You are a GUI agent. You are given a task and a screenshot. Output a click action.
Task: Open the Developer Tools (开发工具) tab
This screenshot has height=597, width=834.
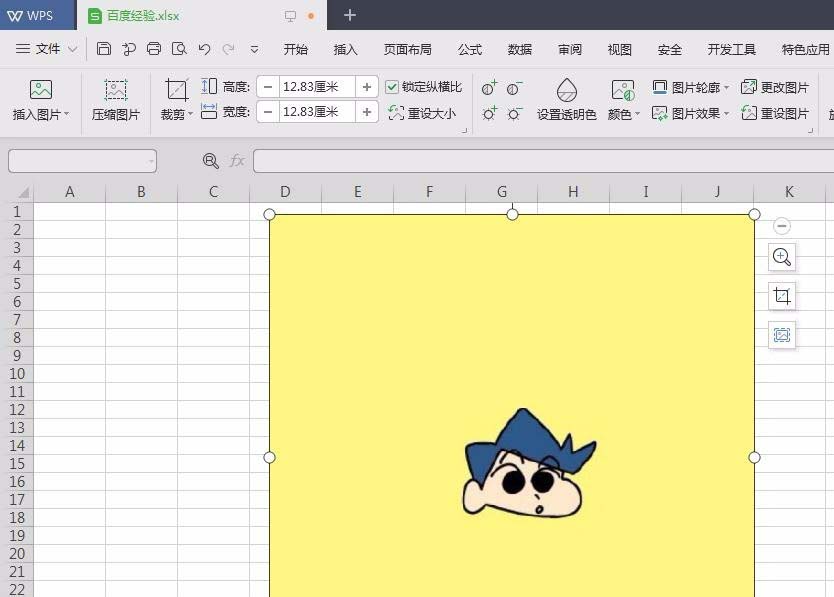pyautogui.click(x=732, y=49)
